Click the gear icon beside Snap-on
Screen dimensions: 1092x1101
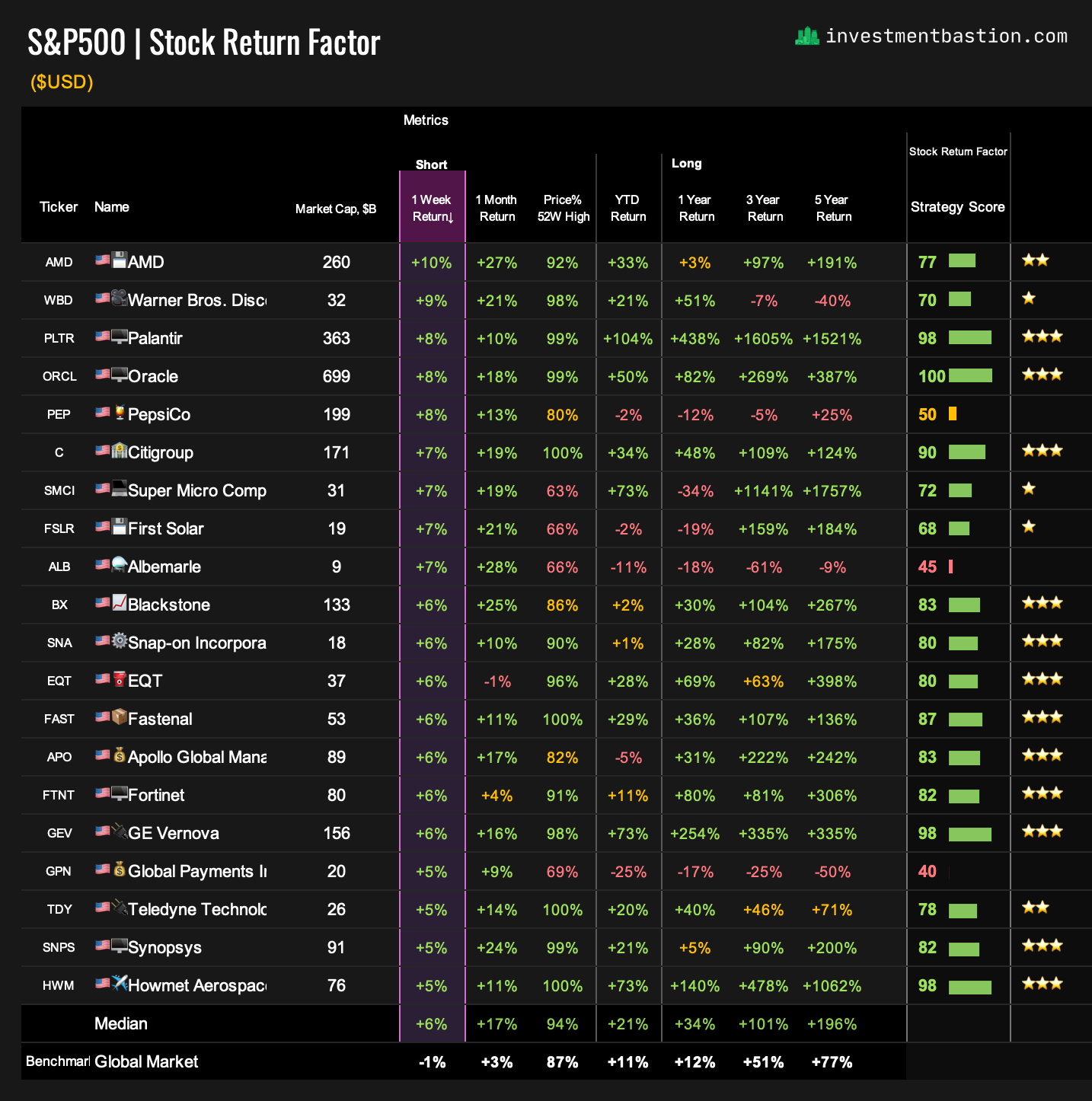(119, 641)
